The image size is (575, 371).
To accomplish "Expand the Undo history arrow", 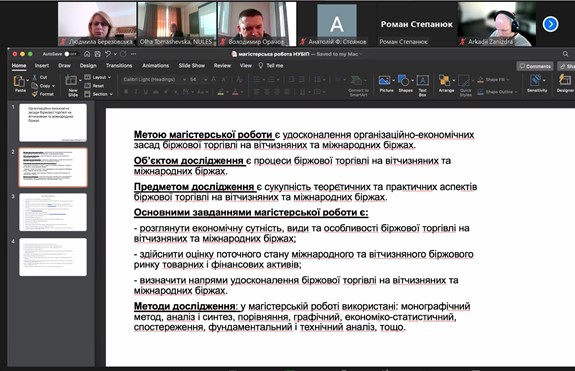I will coord(115,54).
